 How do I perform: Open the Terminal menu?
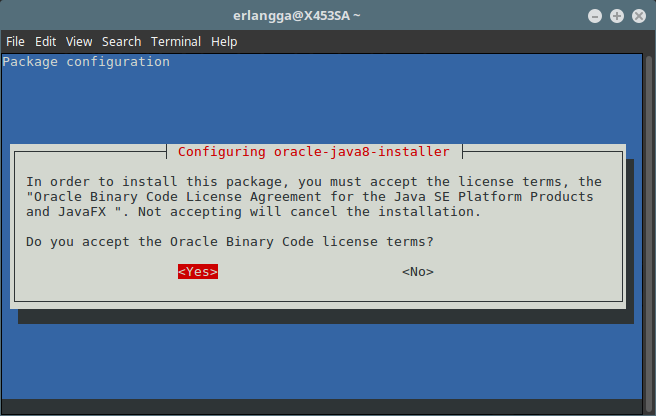(176, 42)
